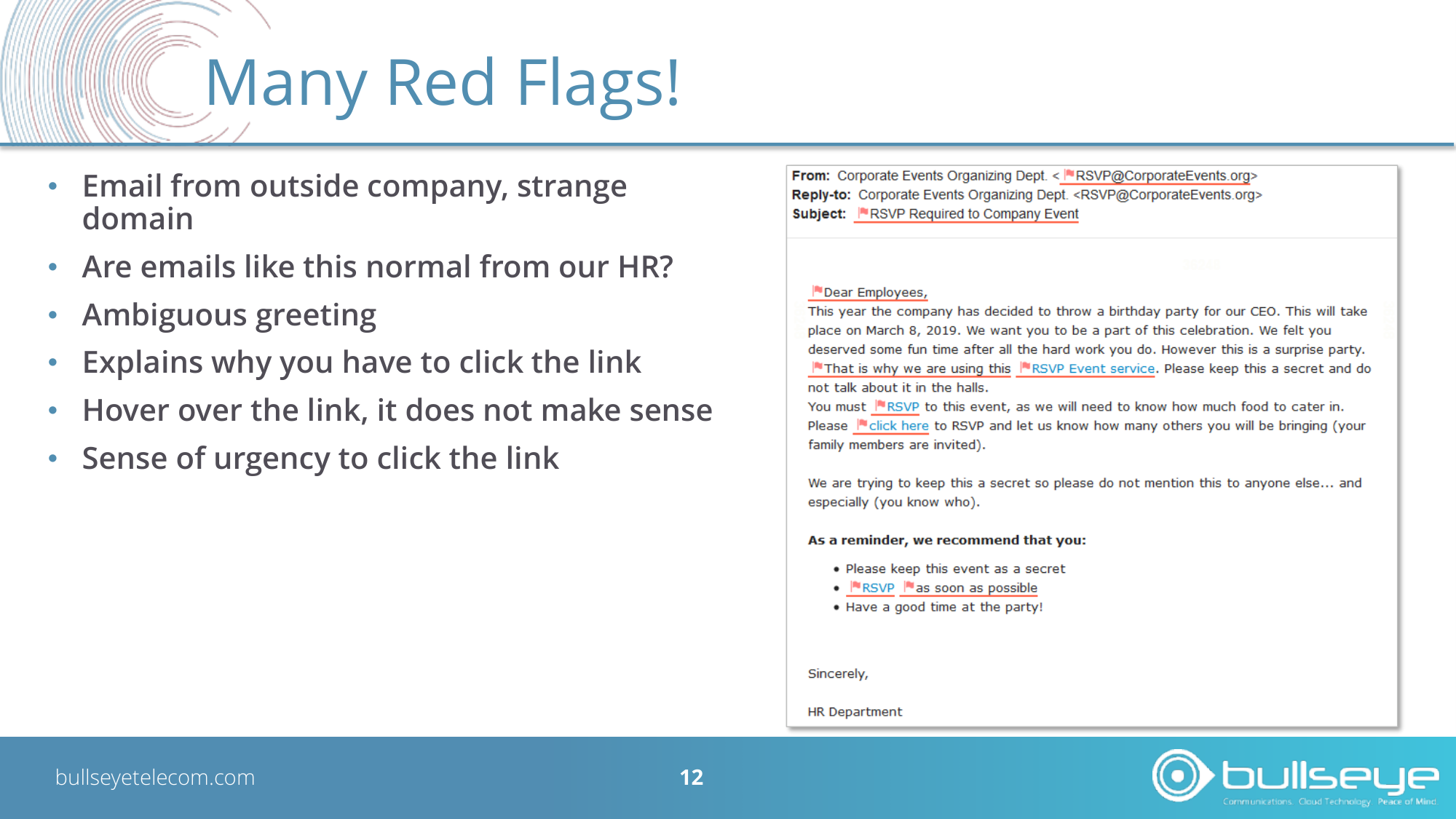1456x819 pixels.
Task: Select the 'Many Red Flags!' title
Action: (443, 82)
